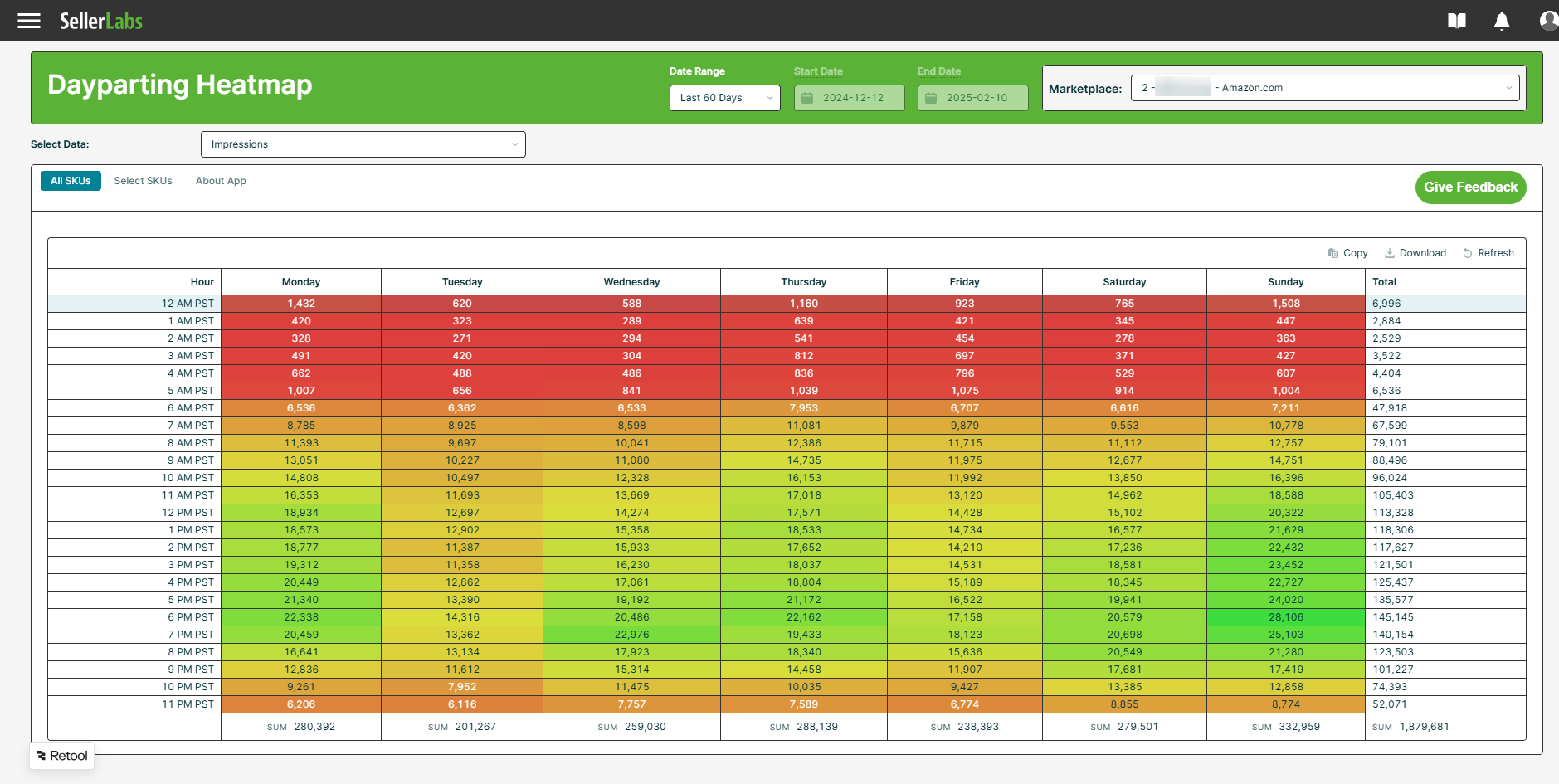Click the Retool badge
This screenshot has width=1559, height=784.
tap(62, 756)
